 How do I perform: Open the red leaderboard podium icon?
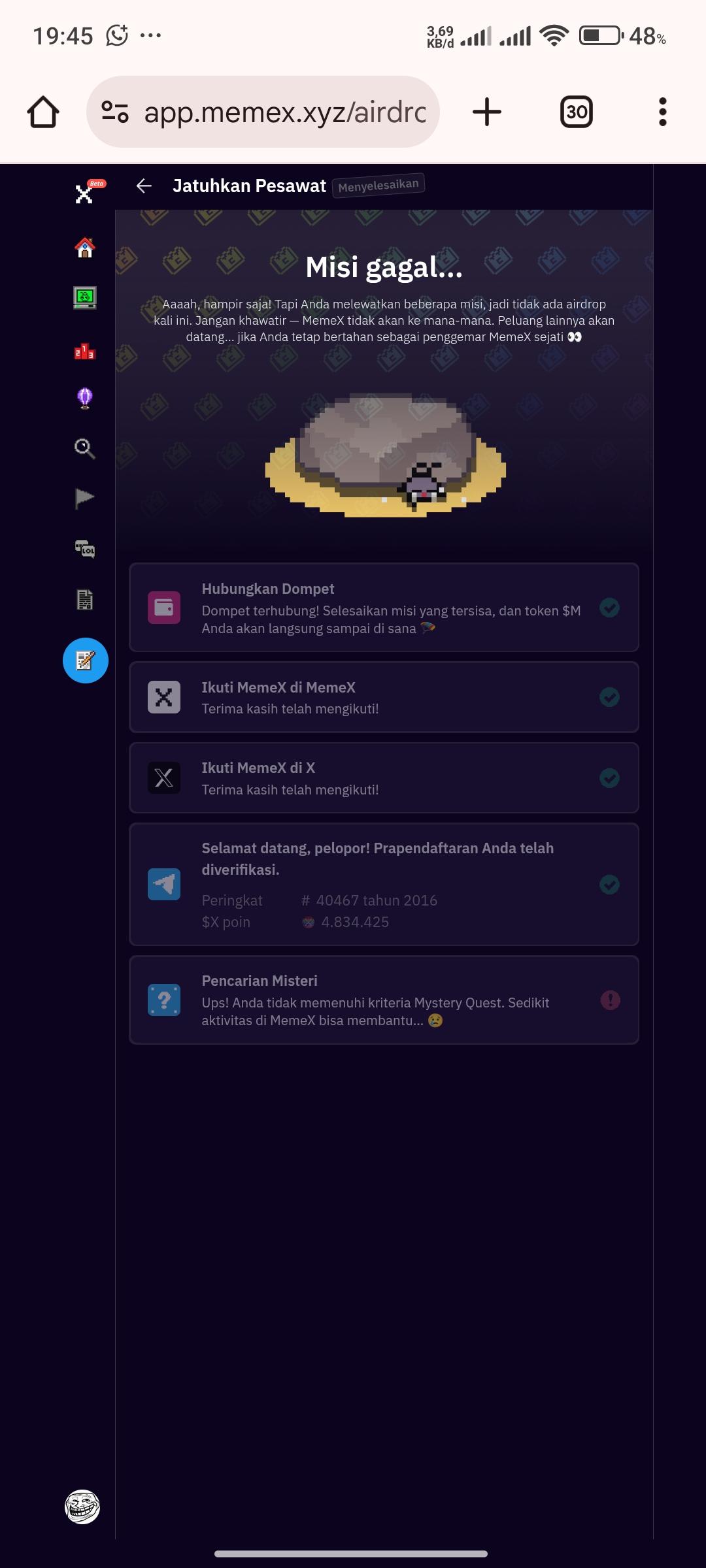coord(85,351)
